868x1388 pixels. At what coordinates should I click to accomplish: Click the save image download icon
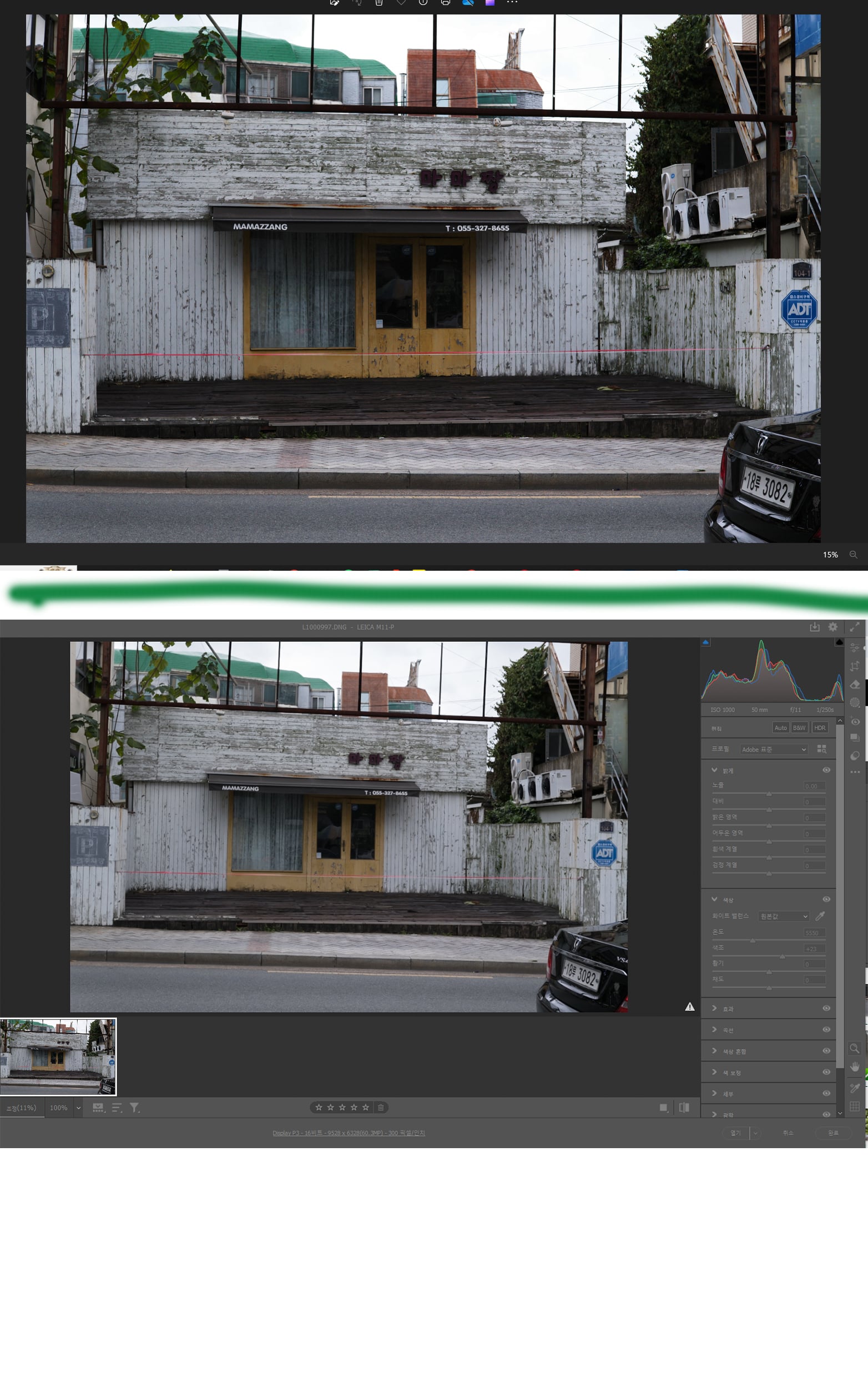tap(815, 627)
